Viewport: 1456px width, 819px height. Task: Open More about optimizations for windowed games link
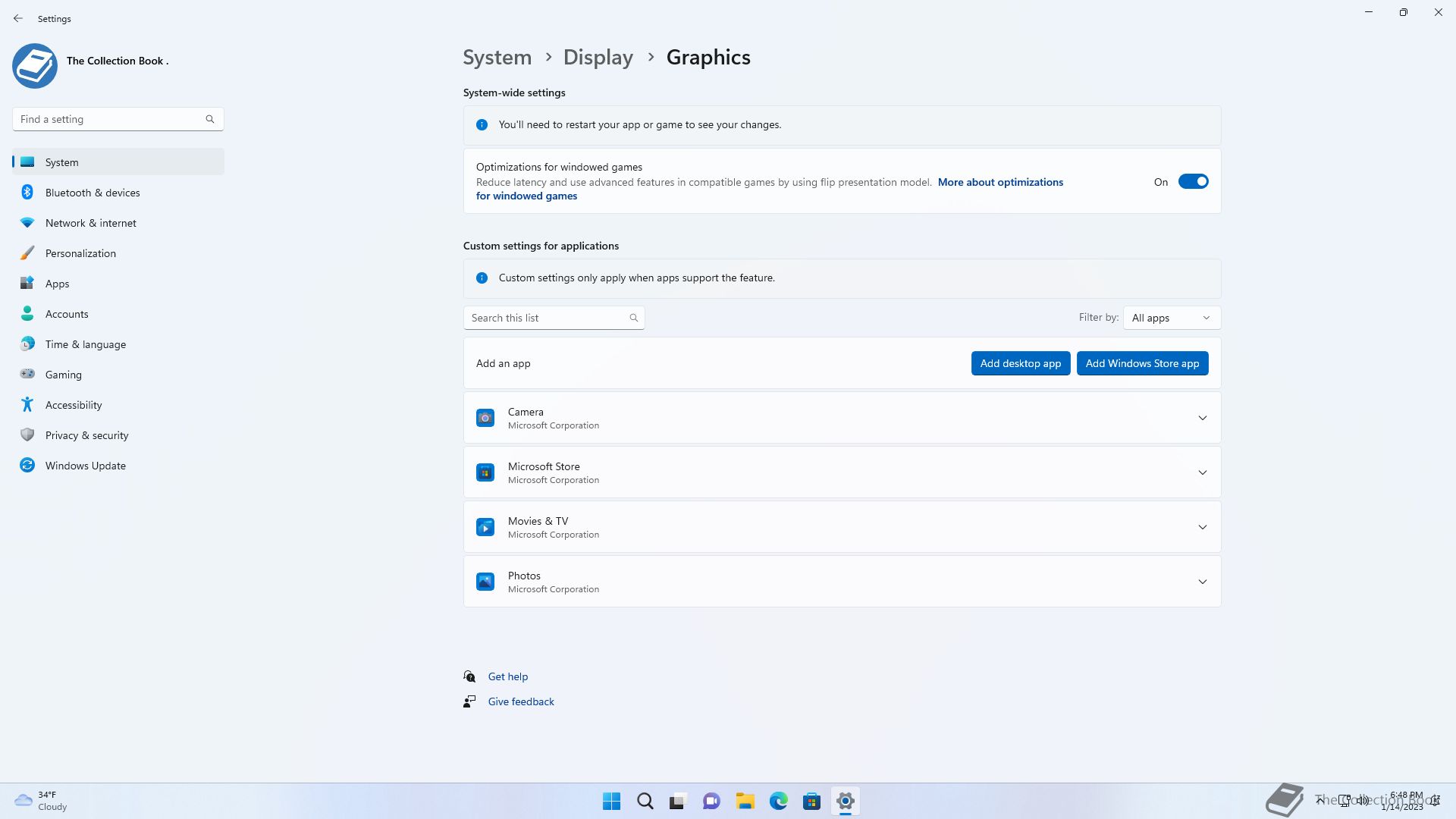click(x=1000, y=182)
